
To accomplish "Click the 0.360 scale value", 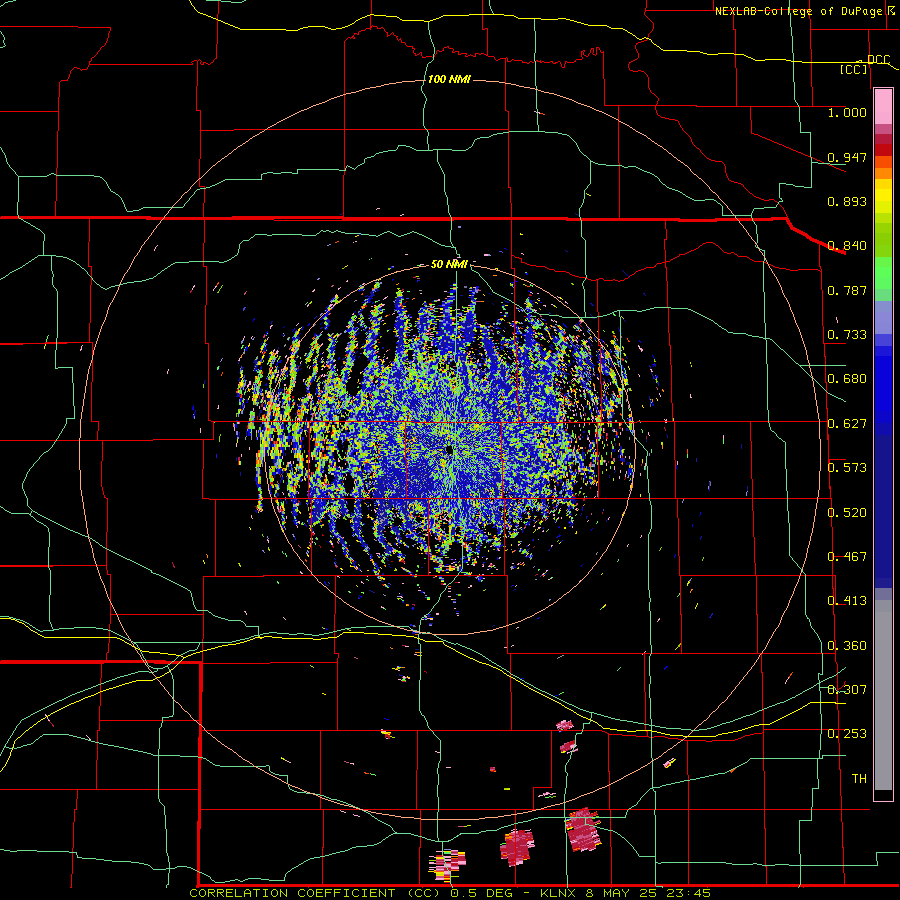I will coord(847,646).
